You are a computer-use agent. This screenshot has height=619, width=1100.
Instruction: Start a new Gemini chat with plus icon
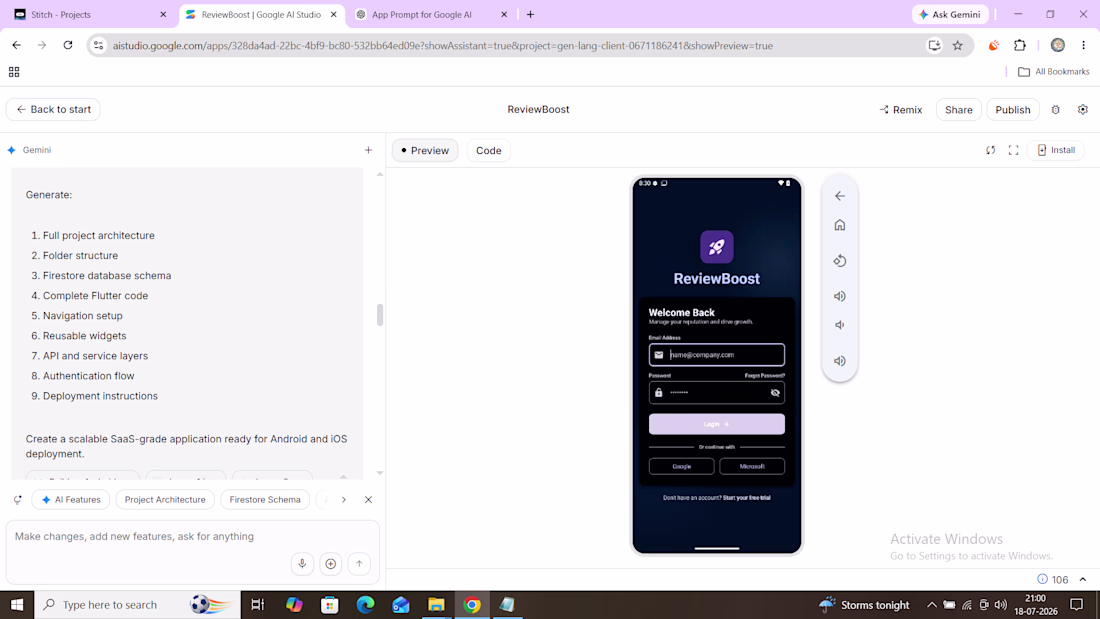click(x=368, y=150)
